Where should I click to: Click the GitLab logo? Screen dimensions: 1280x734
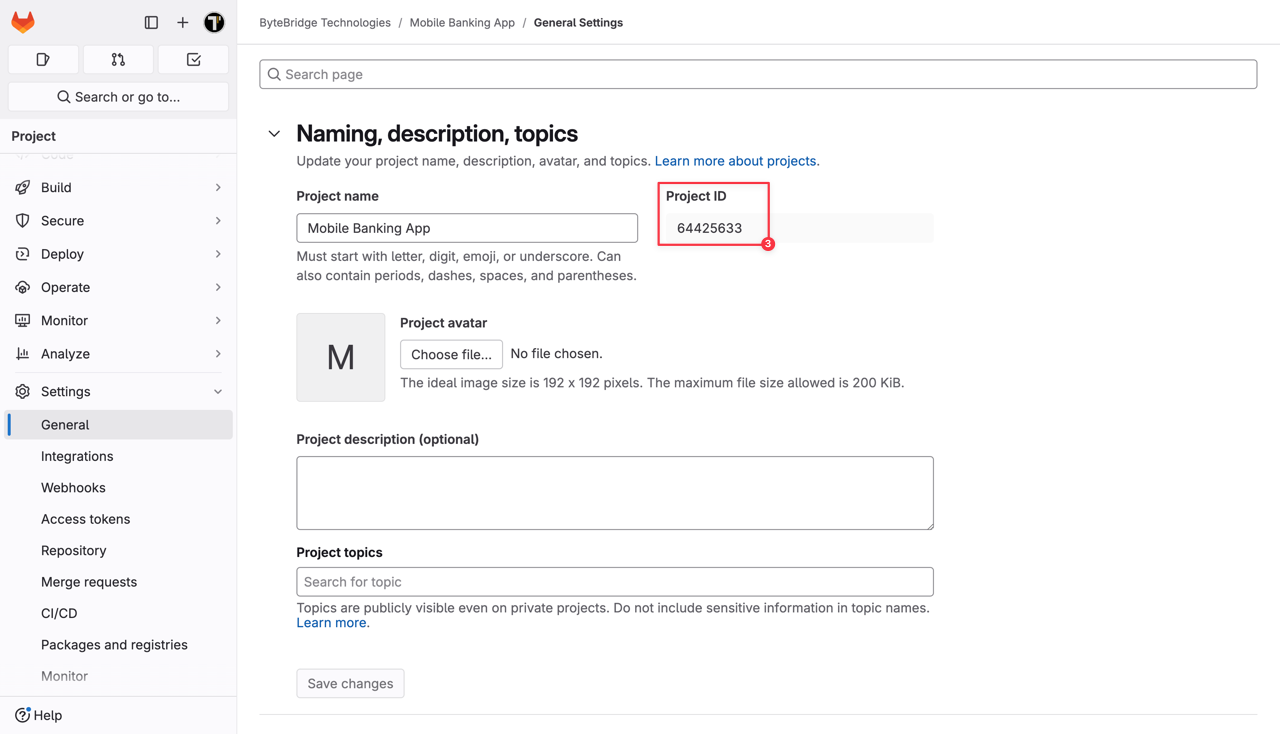[x=22, y=21]
